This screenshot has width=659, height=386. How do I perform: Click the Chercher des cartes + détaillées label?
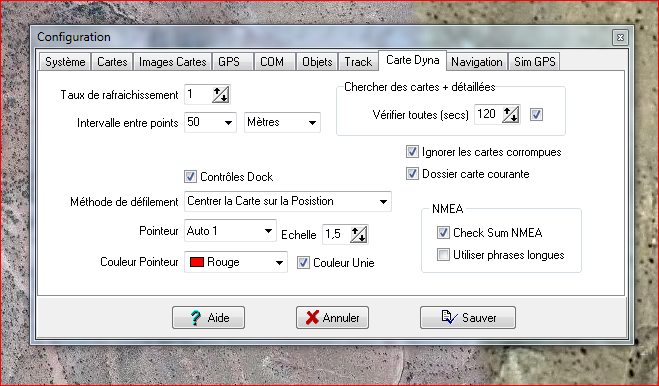[x=419, y=87]
